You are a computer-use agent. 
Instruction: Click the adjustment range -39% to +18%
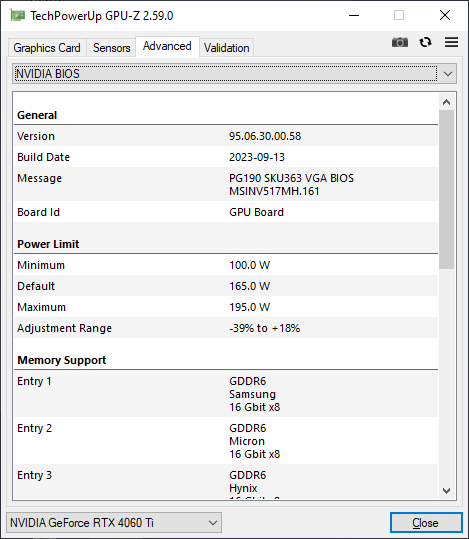click(x=264, y=328)
